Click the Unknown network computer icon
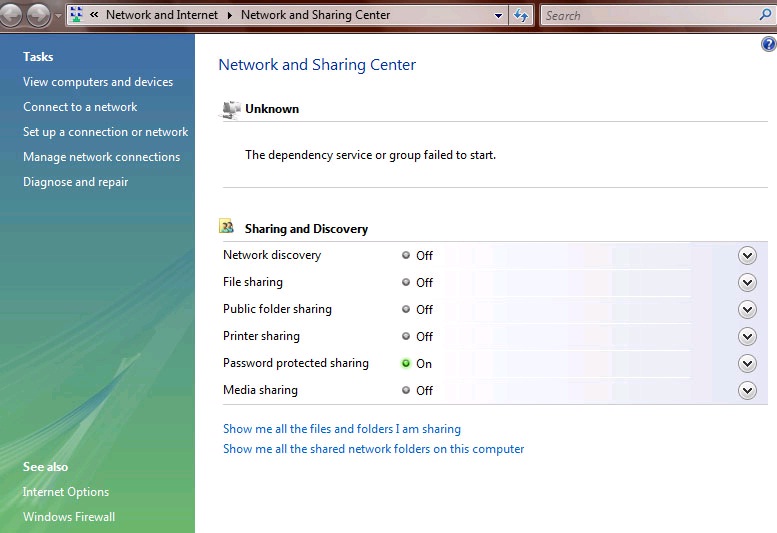 (x=230, y=109)
